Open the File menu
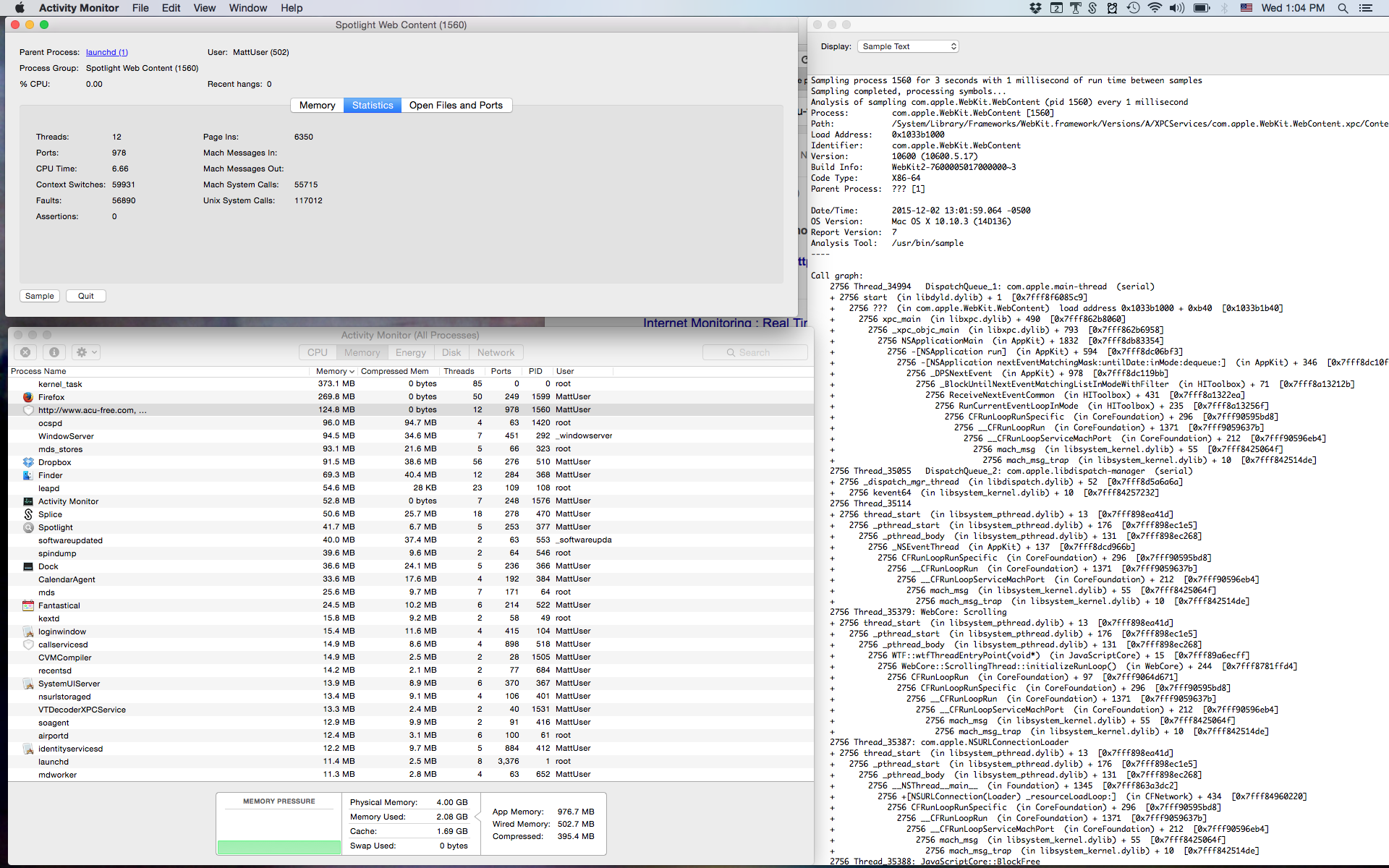1389x868 pixels. (x=140, y=8)
